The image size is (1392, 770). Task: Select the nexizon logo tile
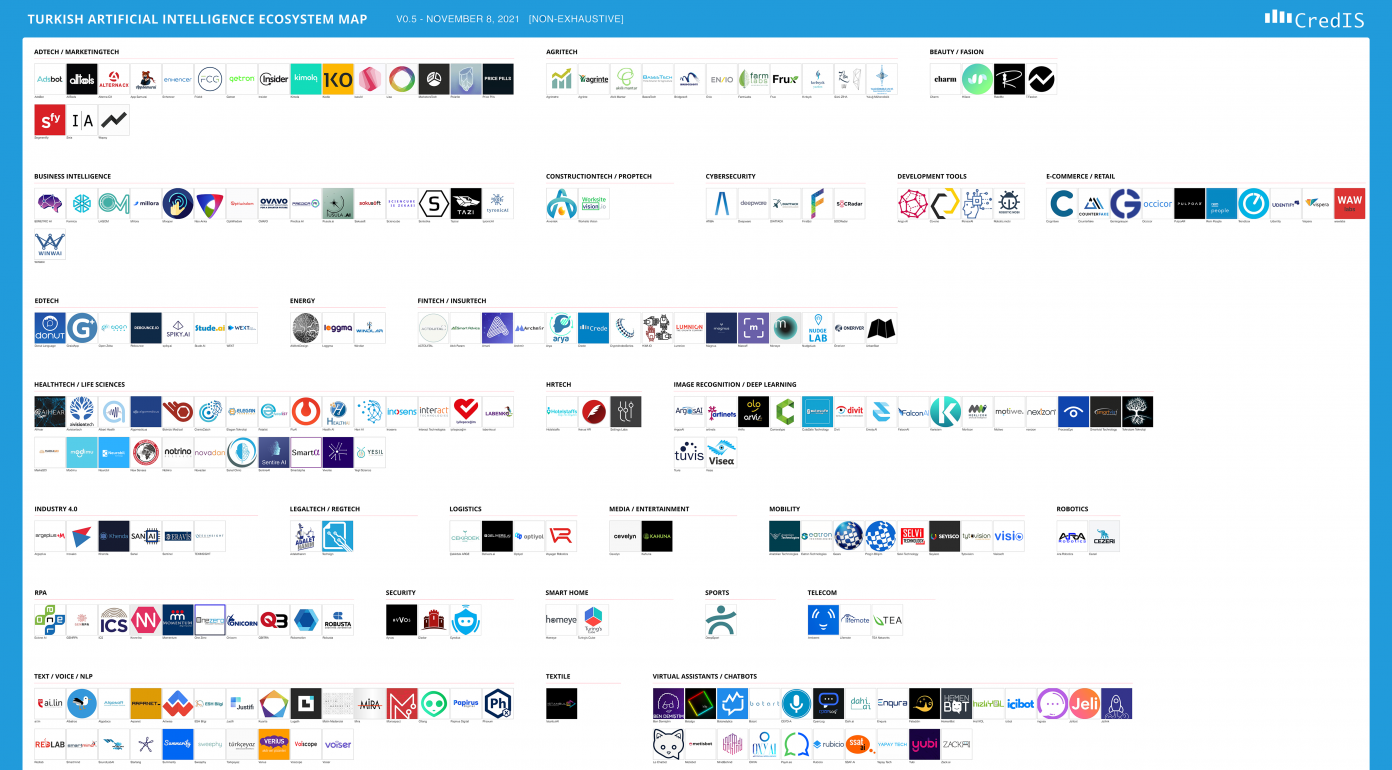pos(1041,411)
